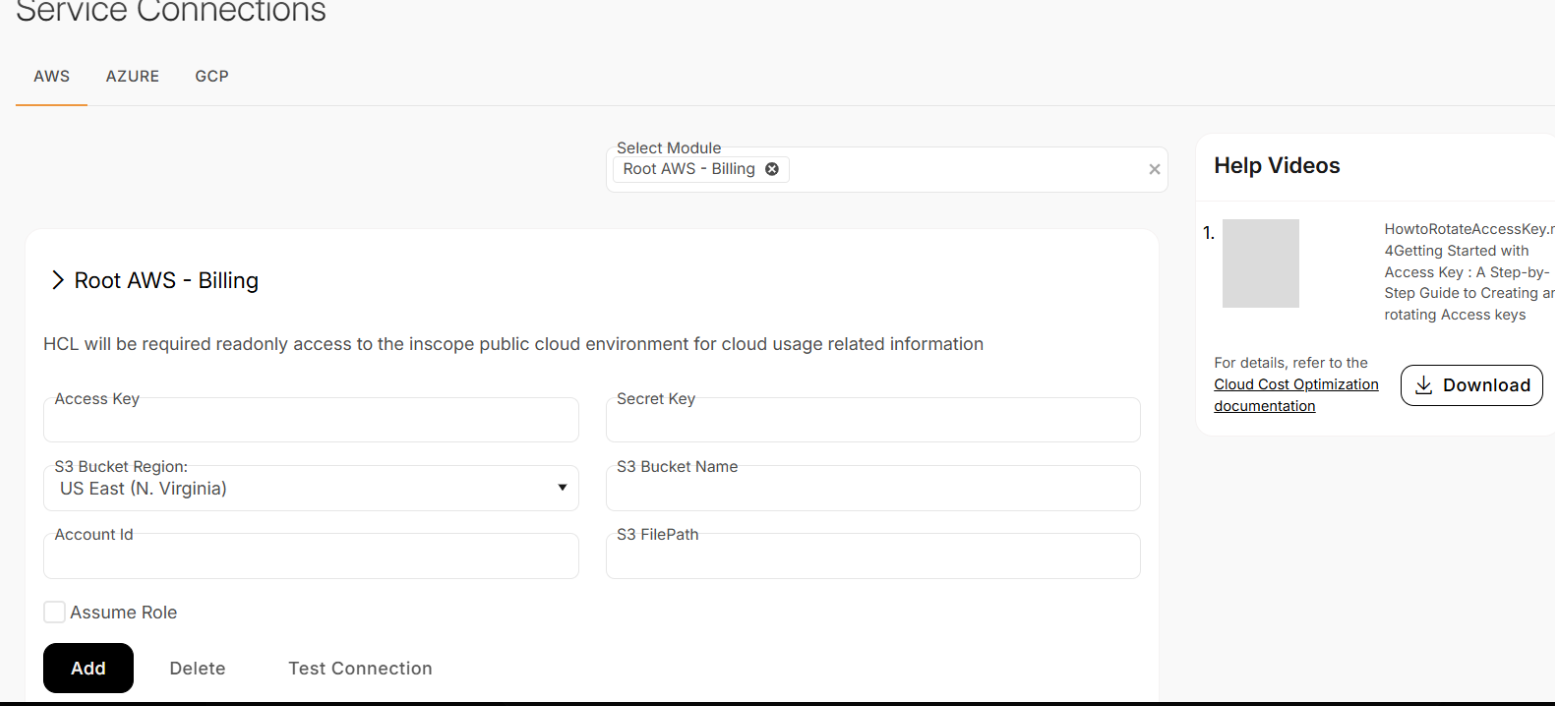This screenshot has width=1555, height=706.
Task: Remove the Root AWS - Billing module chip
Action: [x=771, y=169]
